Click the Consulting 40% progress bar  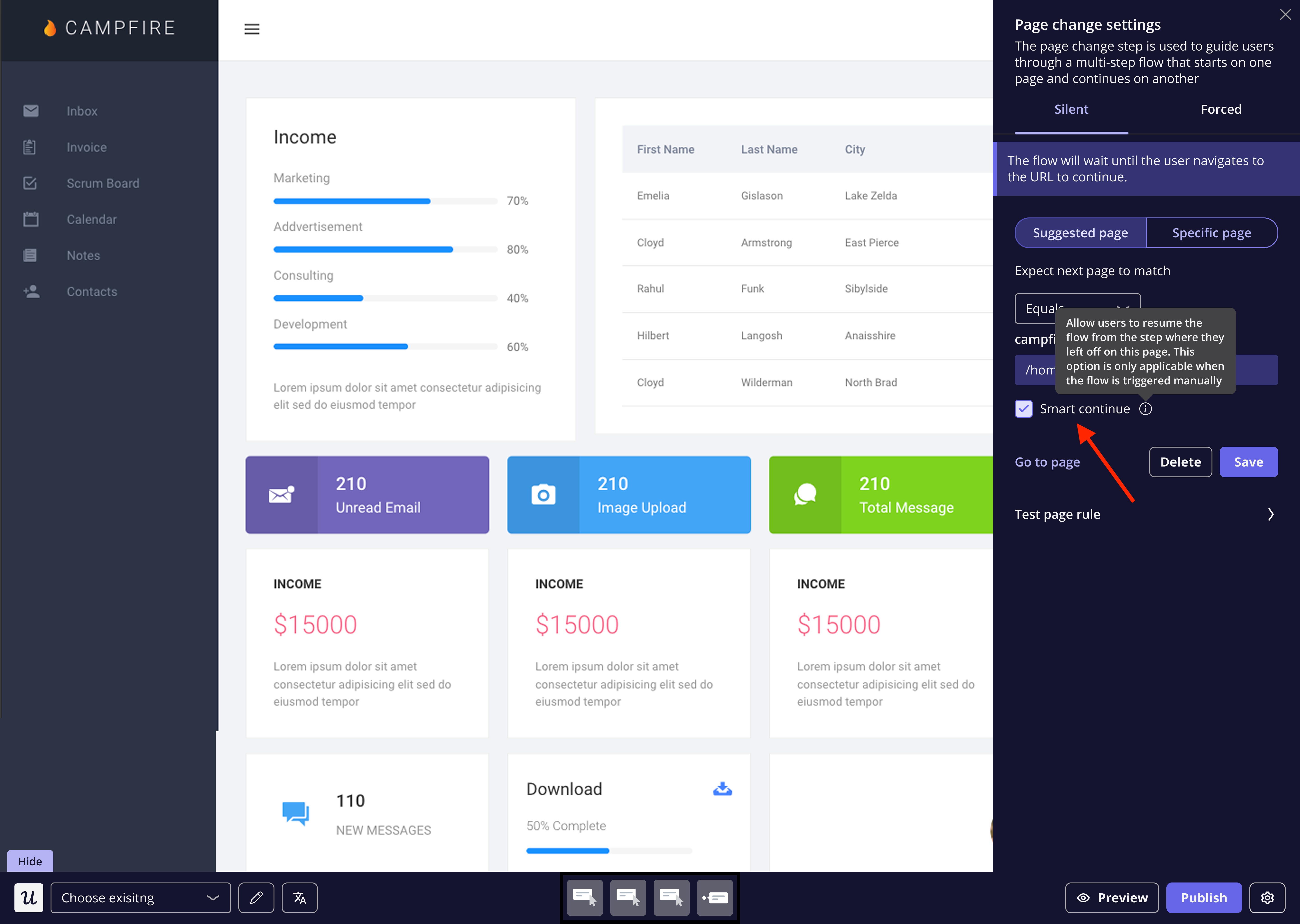(385, 298)
